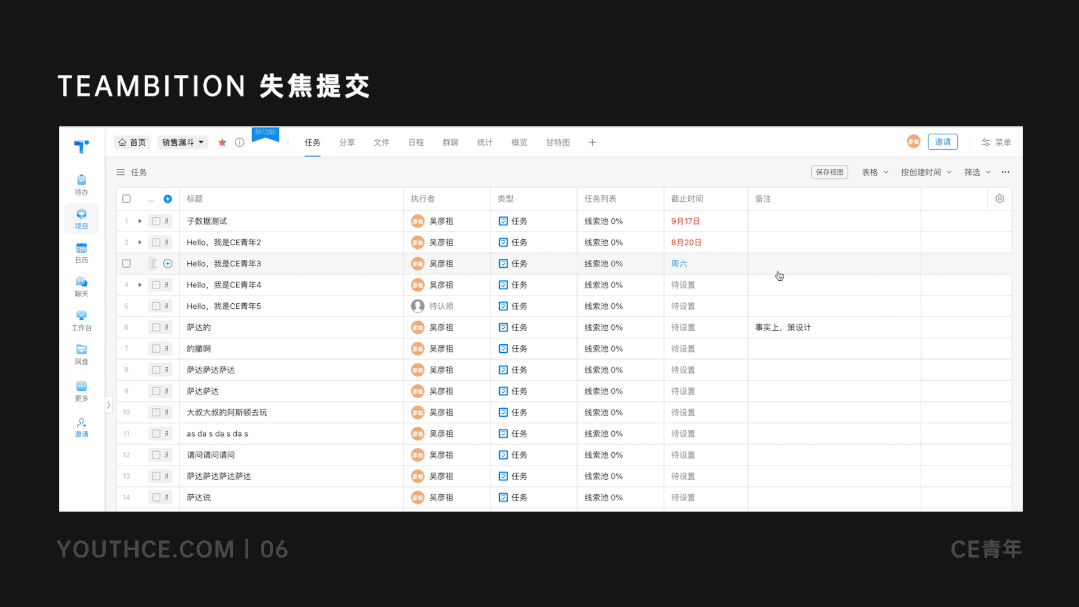The image size is (1079, 607).
Task: Expand subtasks of Hello CE青年2 row
Action: [x=140, y=242]
